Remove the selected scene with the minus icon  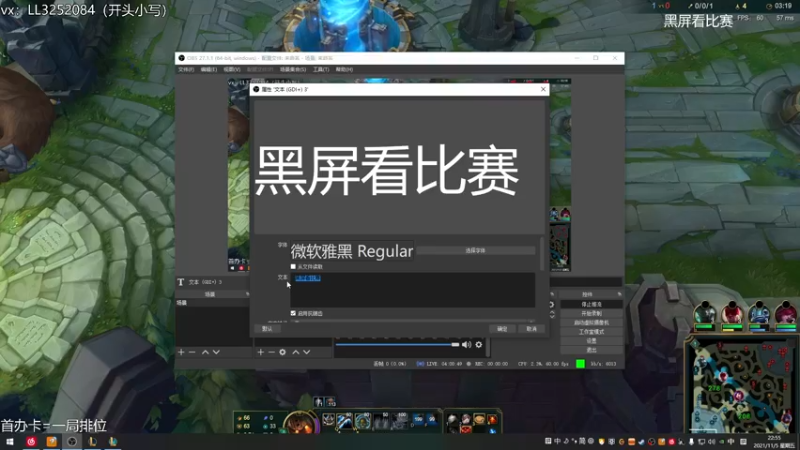pyautogui.click(x=192, y=352)
